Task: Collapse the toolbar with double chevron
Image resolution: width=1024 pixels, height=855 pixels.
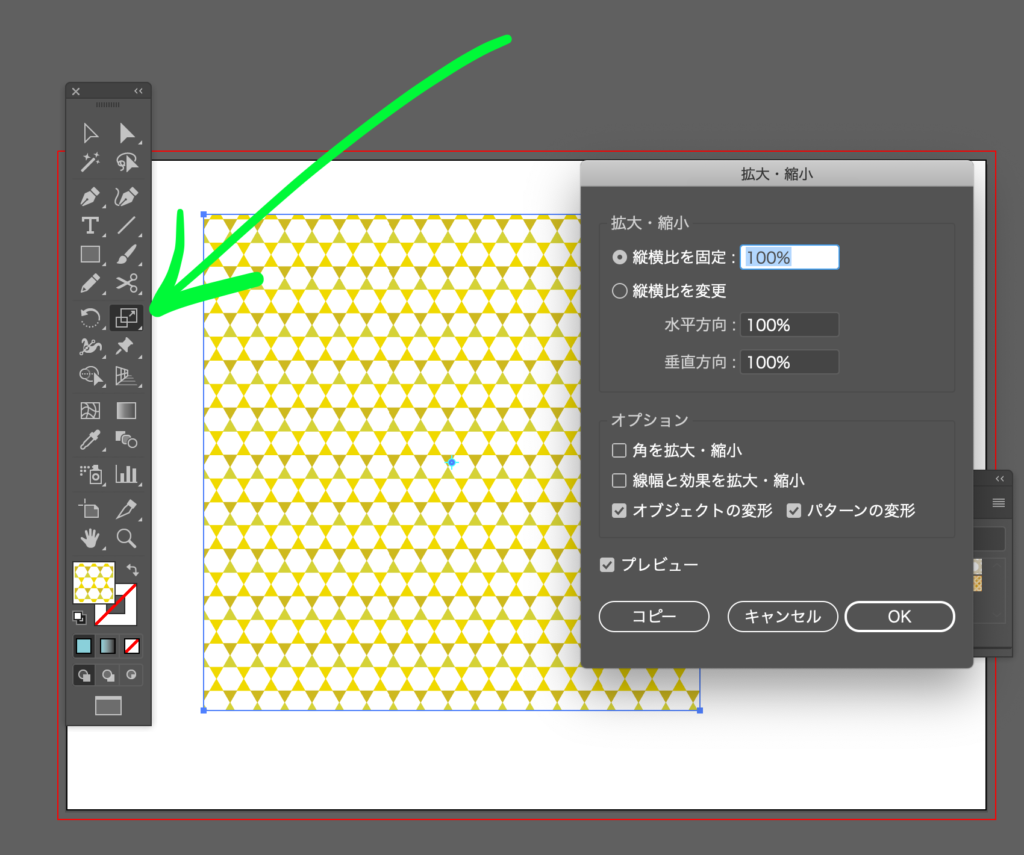Action: (x=138, y=91)
